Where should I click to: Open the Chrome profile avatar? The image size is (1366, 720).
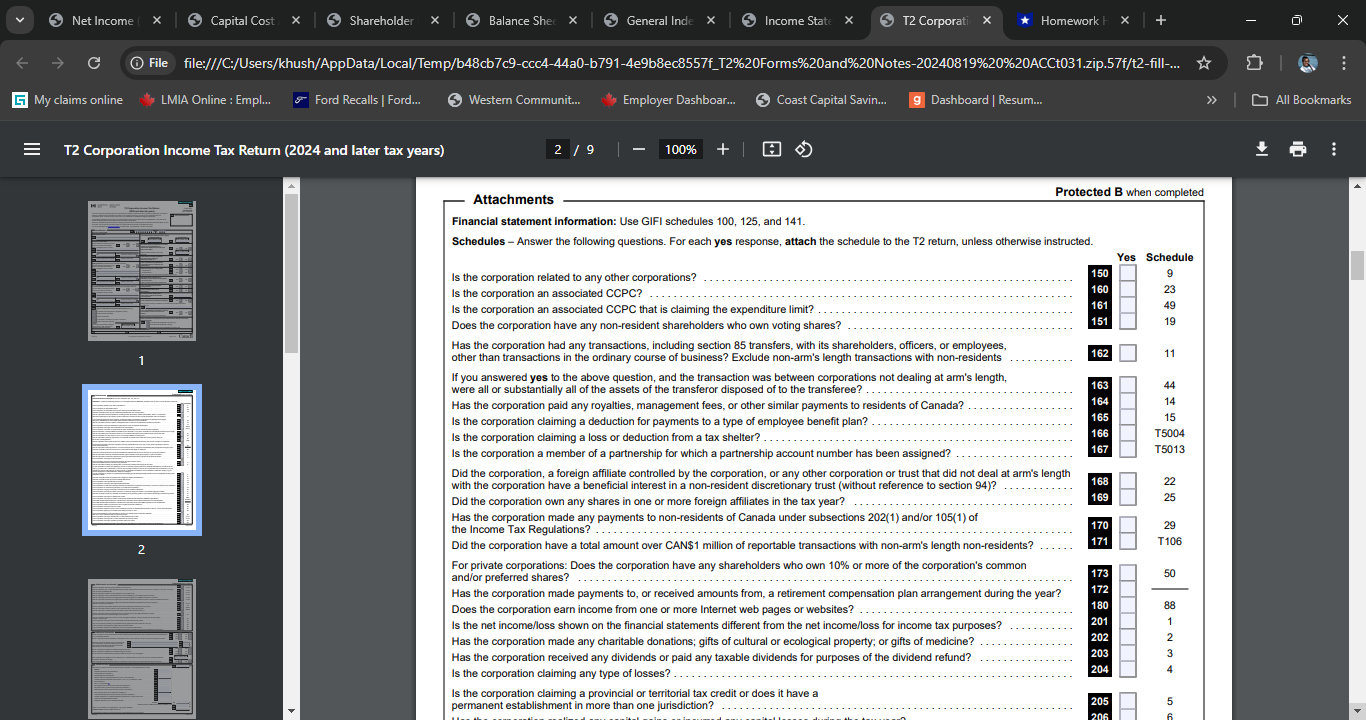pyautogui.click(x=1308, y=63)
